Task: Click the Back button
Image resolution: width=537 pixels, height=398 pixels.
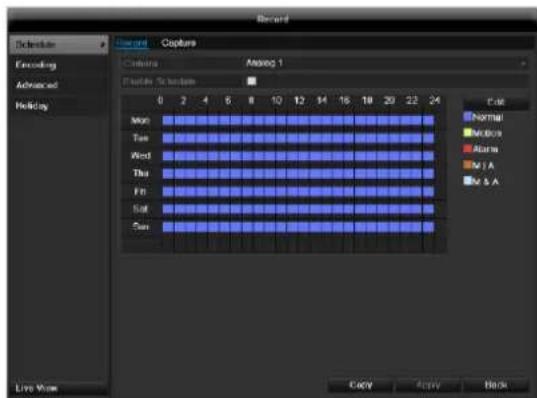Action: (x=496, y=385)
